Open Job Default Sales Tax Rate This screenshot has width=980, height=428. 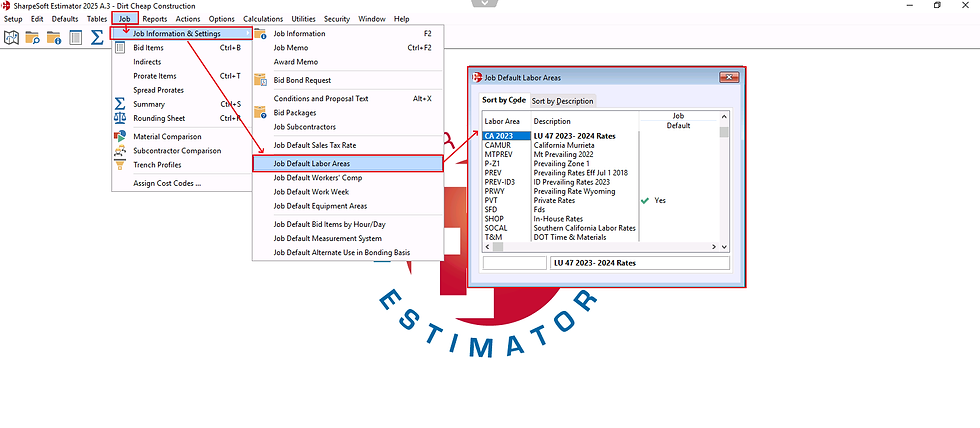click(x=348, y=145)
